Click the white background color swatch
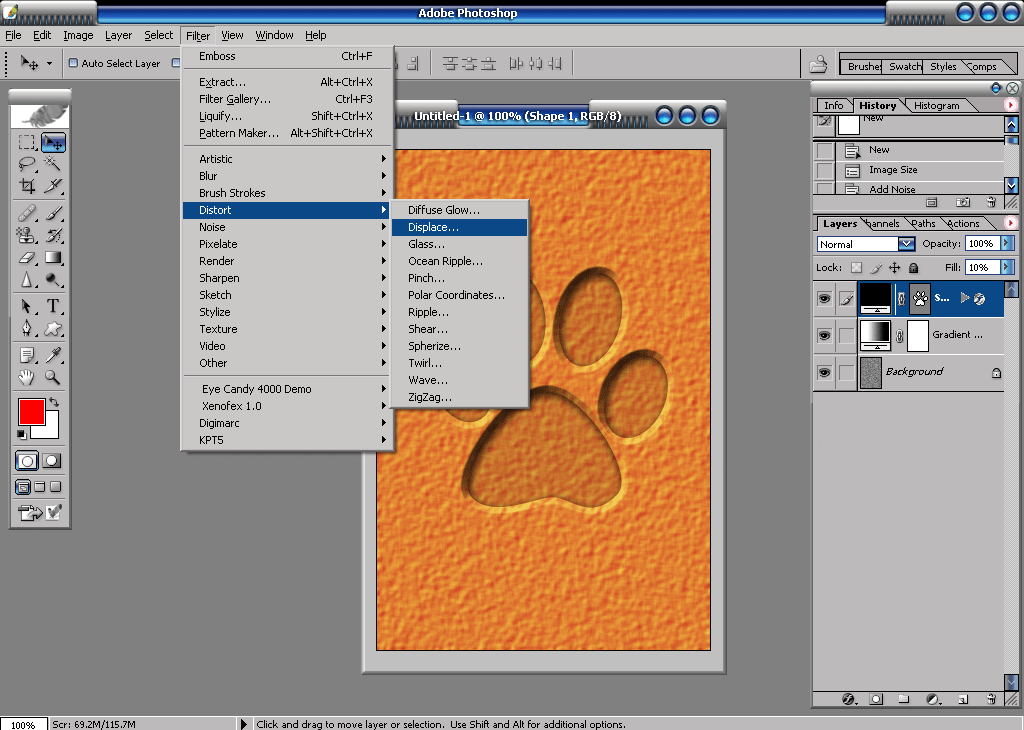 tap(48, 428)
